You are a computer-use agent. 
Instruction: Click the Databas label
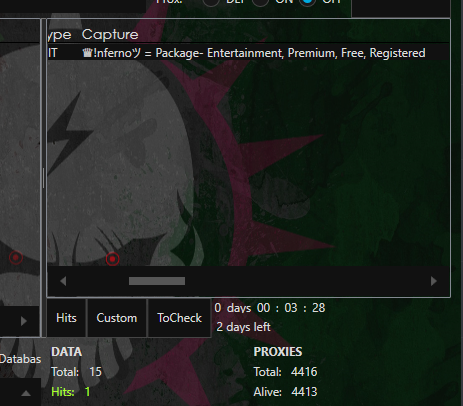point(20,359)
